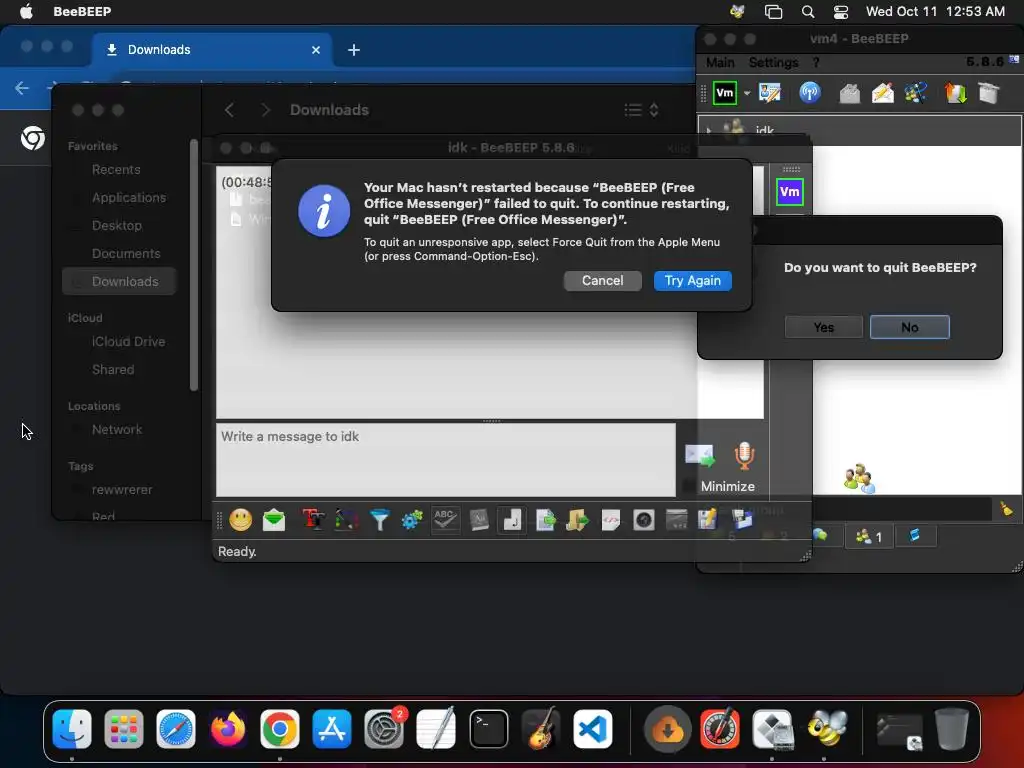This screenshot has height=768, width=1024.
Task: Select Shared in the Finder sidebar
Action: tap(112, 370)
